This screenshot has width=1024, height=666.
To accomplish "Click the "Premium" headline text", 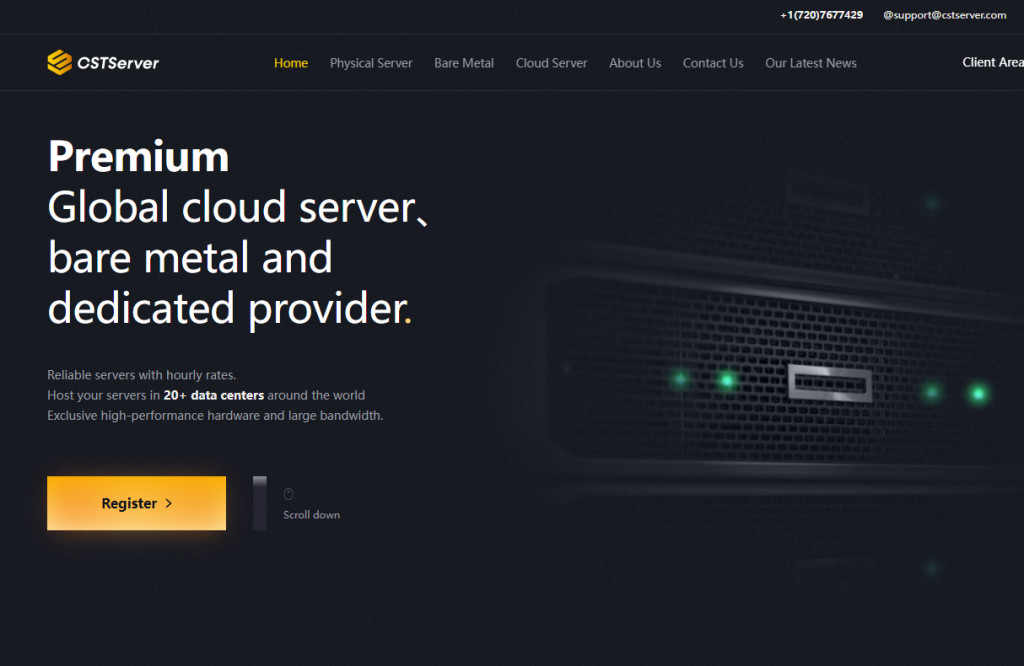I will [x=138, y=157].
